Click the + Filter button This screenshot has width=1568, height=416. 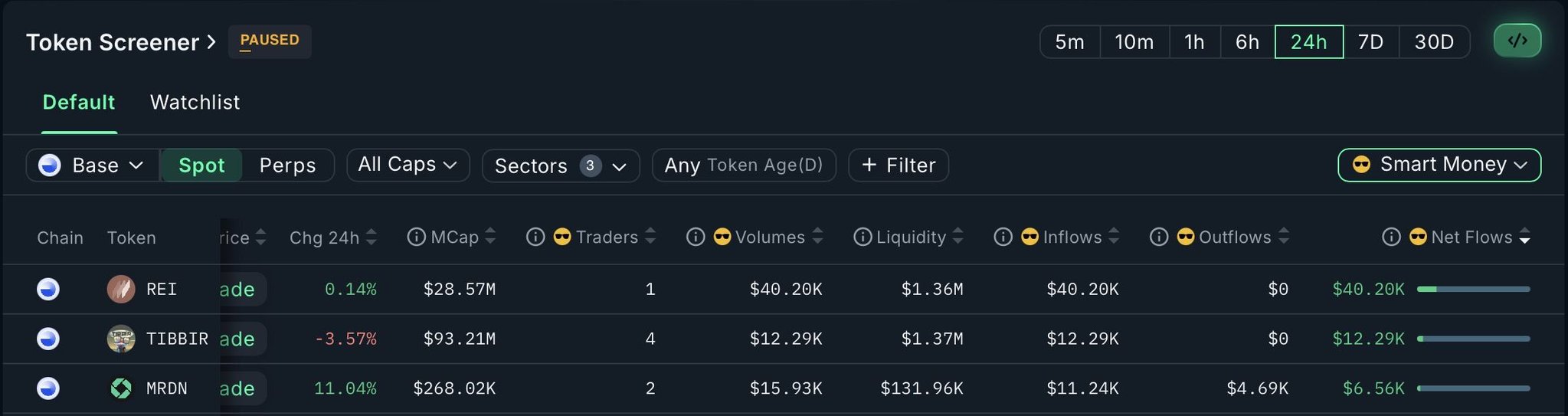[x=899, y=165]
